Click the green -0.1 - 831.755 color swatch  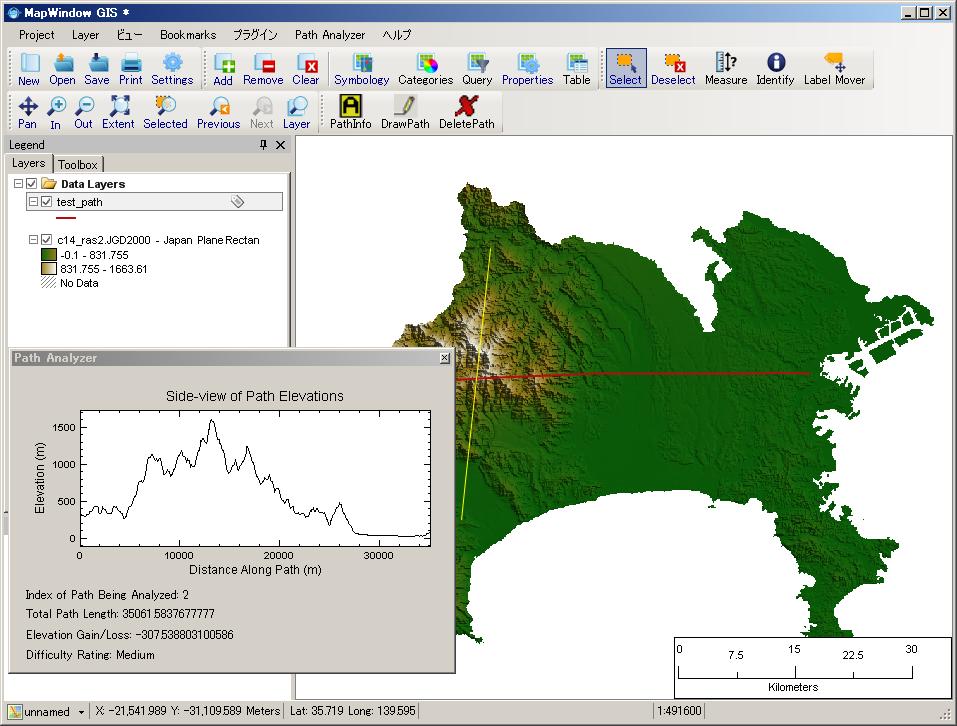click(x=48, y=255)
